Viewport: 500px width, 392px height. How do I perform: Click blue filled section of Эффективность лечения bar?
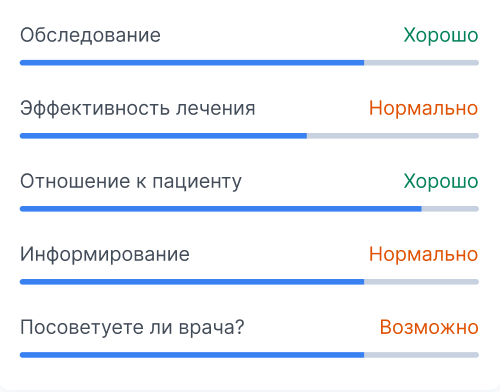pos(163,136)
